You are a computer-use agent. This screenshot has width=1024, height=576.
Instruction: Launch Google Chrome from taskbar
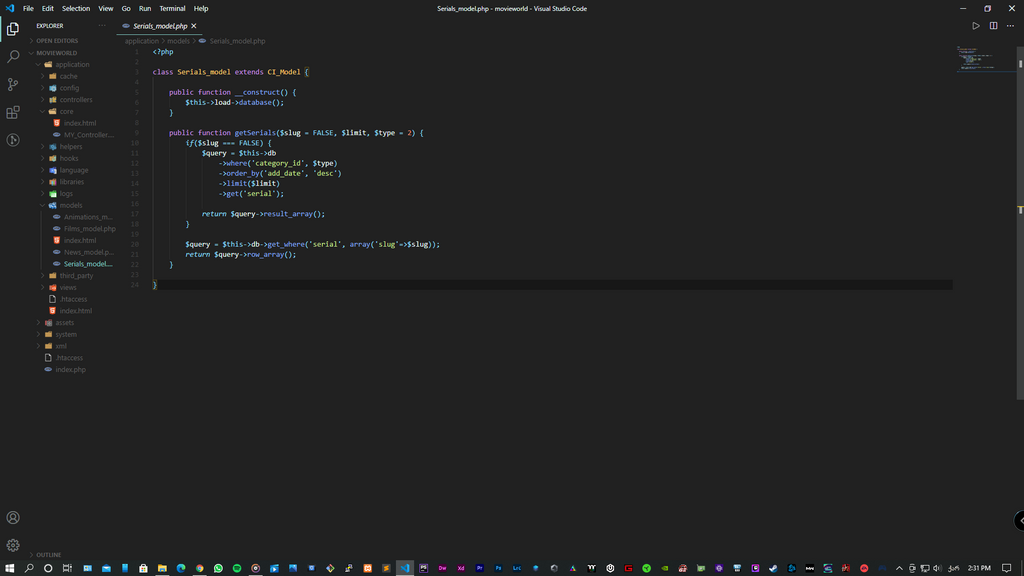coord(200,568)
